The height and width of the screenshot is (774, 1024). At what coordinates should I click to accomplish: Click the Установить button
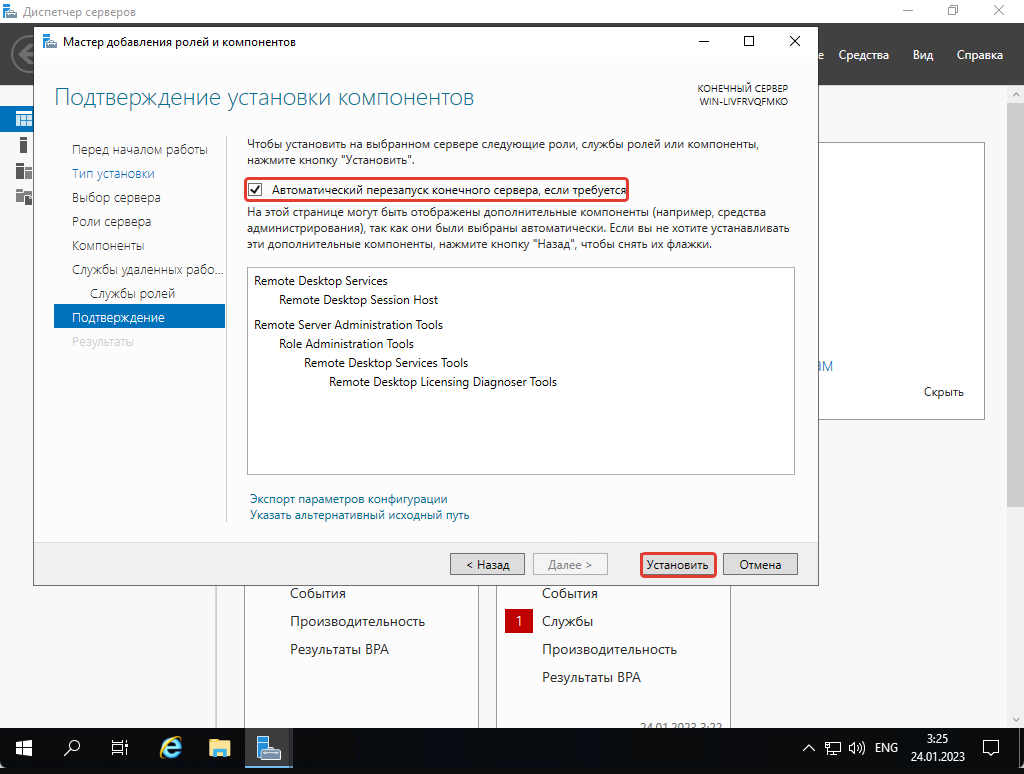click(x=677, y=565)
